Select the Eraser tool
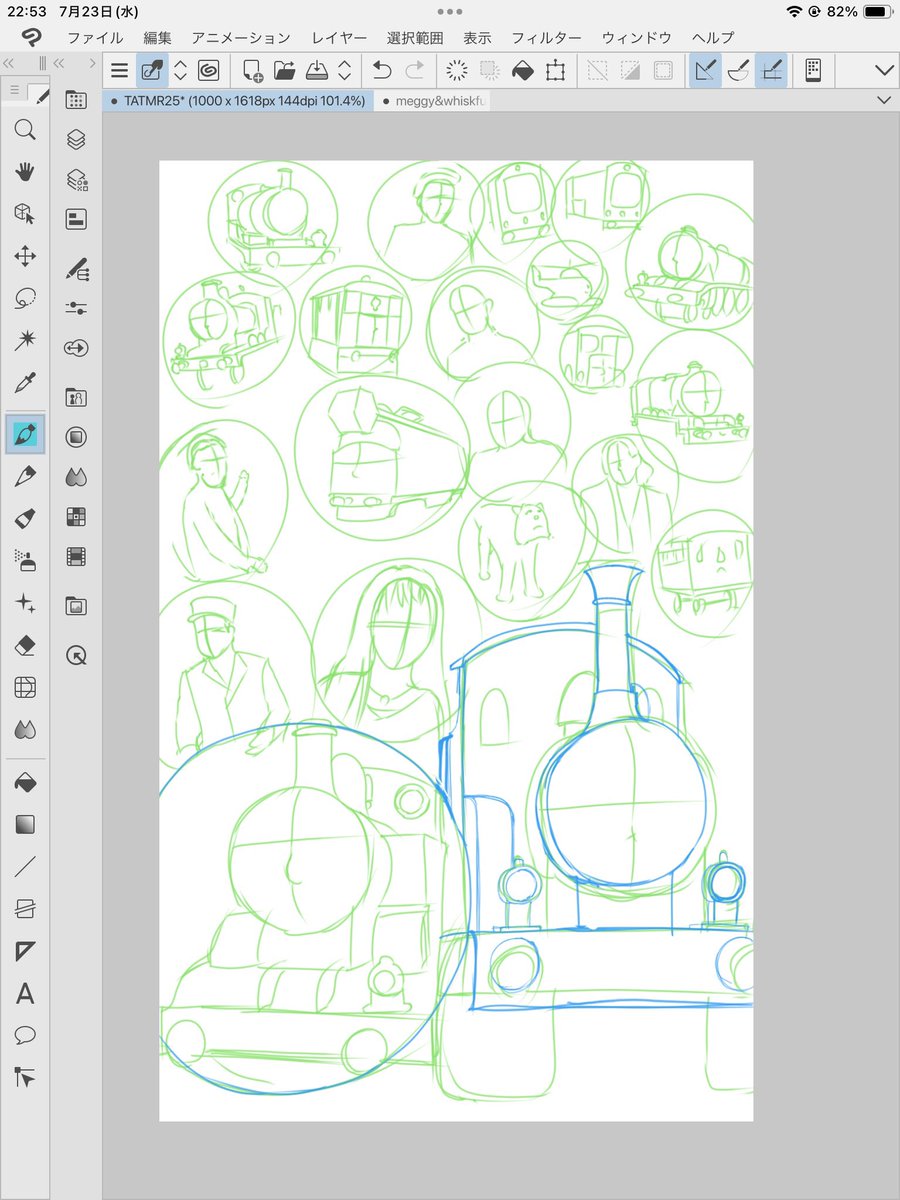 tap(25, 646)
